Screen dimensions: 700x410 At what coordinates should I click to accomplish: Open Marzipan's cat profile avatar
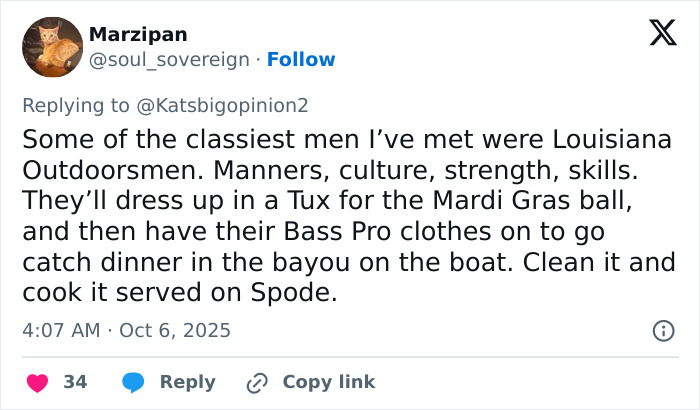coord(52,46)
